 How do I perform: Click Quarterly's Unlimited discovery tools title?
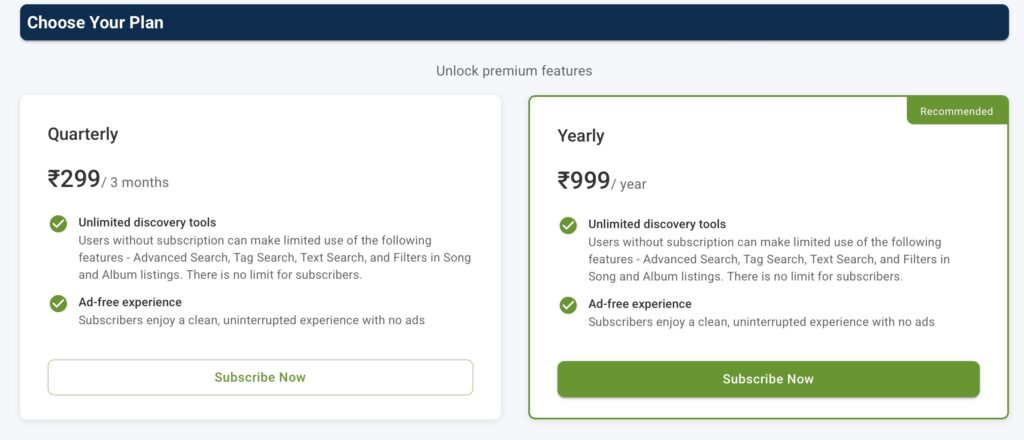tap(147, 222)
